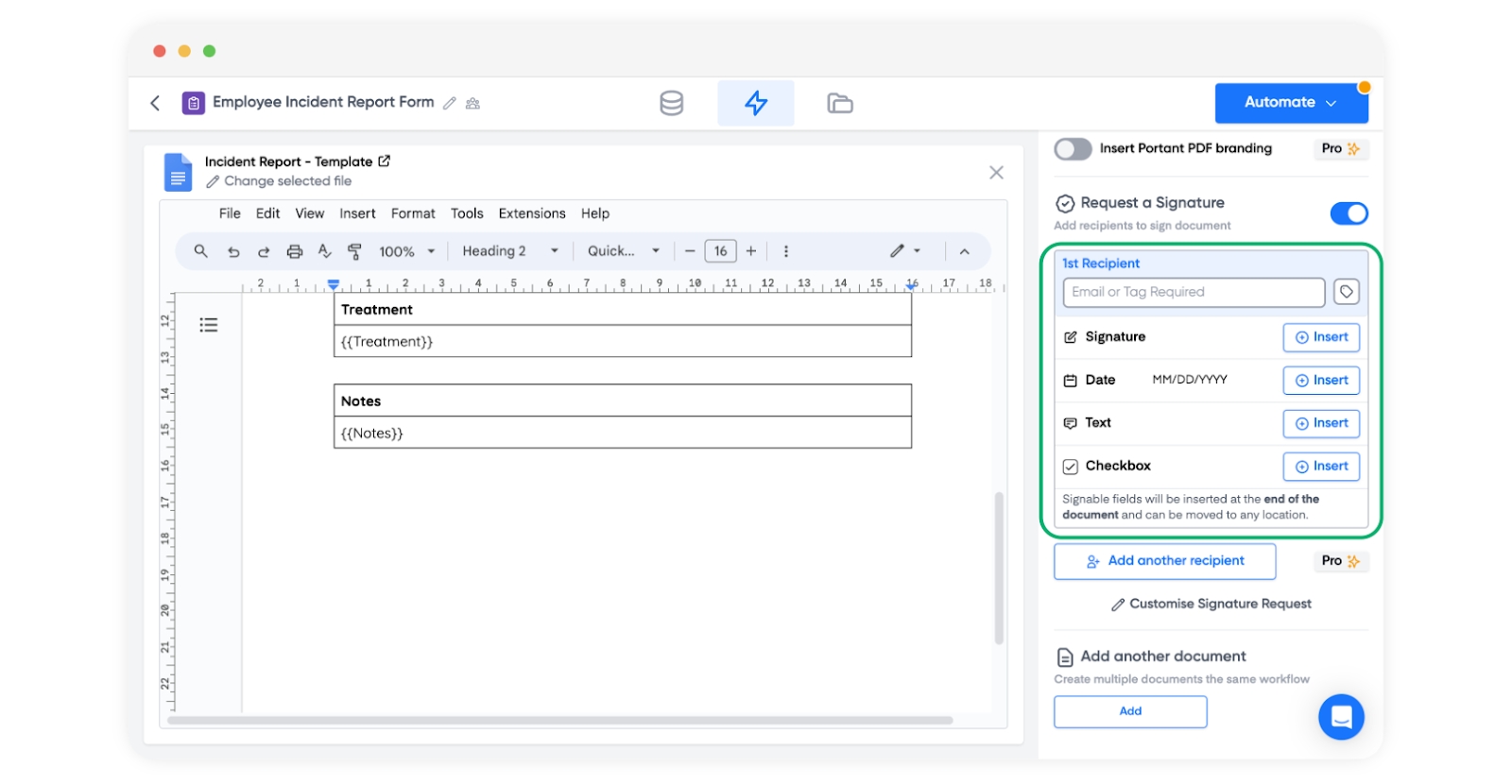Viewport: 1512px width, 784px height.
Task: Click the tag icon beside recipient field
Action: (x=1346, y=292)
